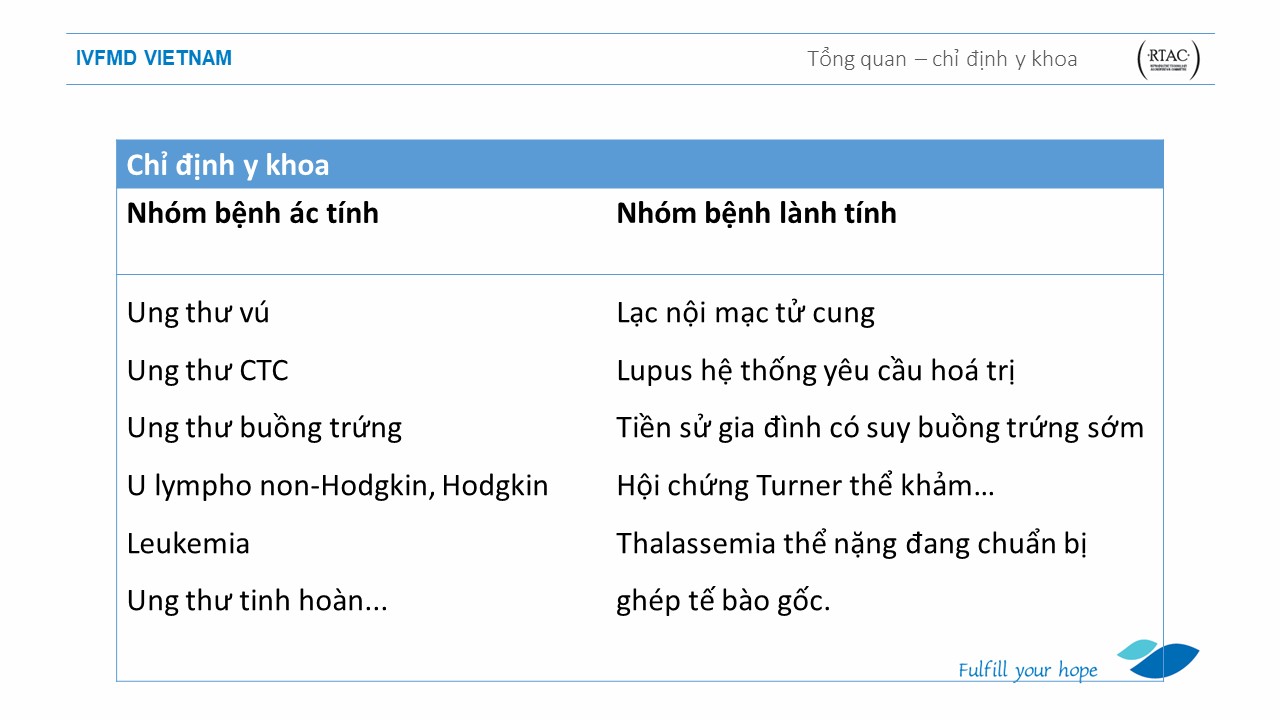Select the 'Nhóm bệnh lành tính' column heading
This screenshot has width=1280, height=720.
click(756, 213)
